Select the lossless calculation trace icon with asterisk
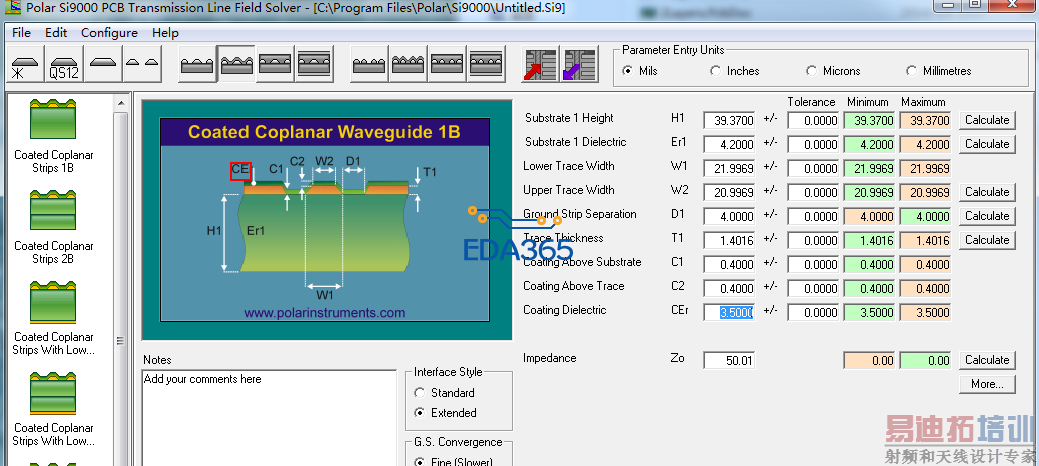This screenshot has width=1039, height=466. pos(26,64)
